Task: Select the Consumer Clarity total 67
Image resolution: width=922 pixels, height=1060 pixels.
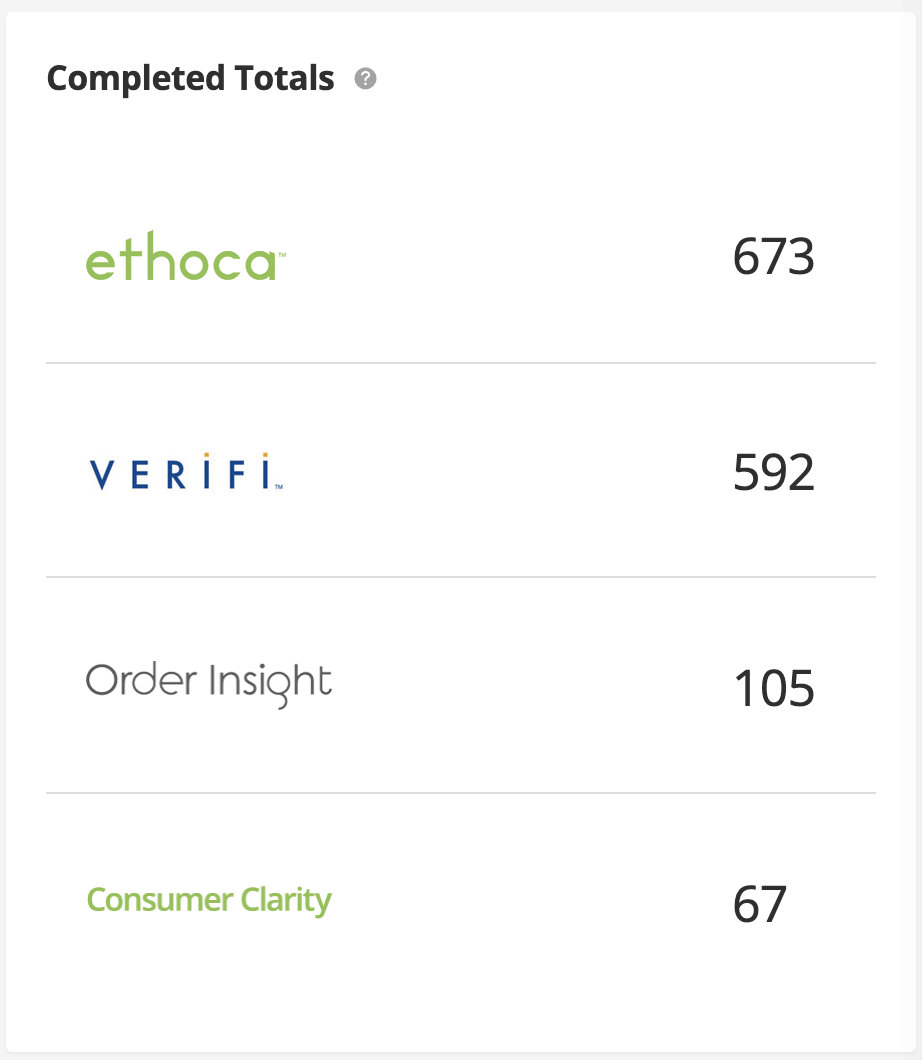Action: [760, 904]
